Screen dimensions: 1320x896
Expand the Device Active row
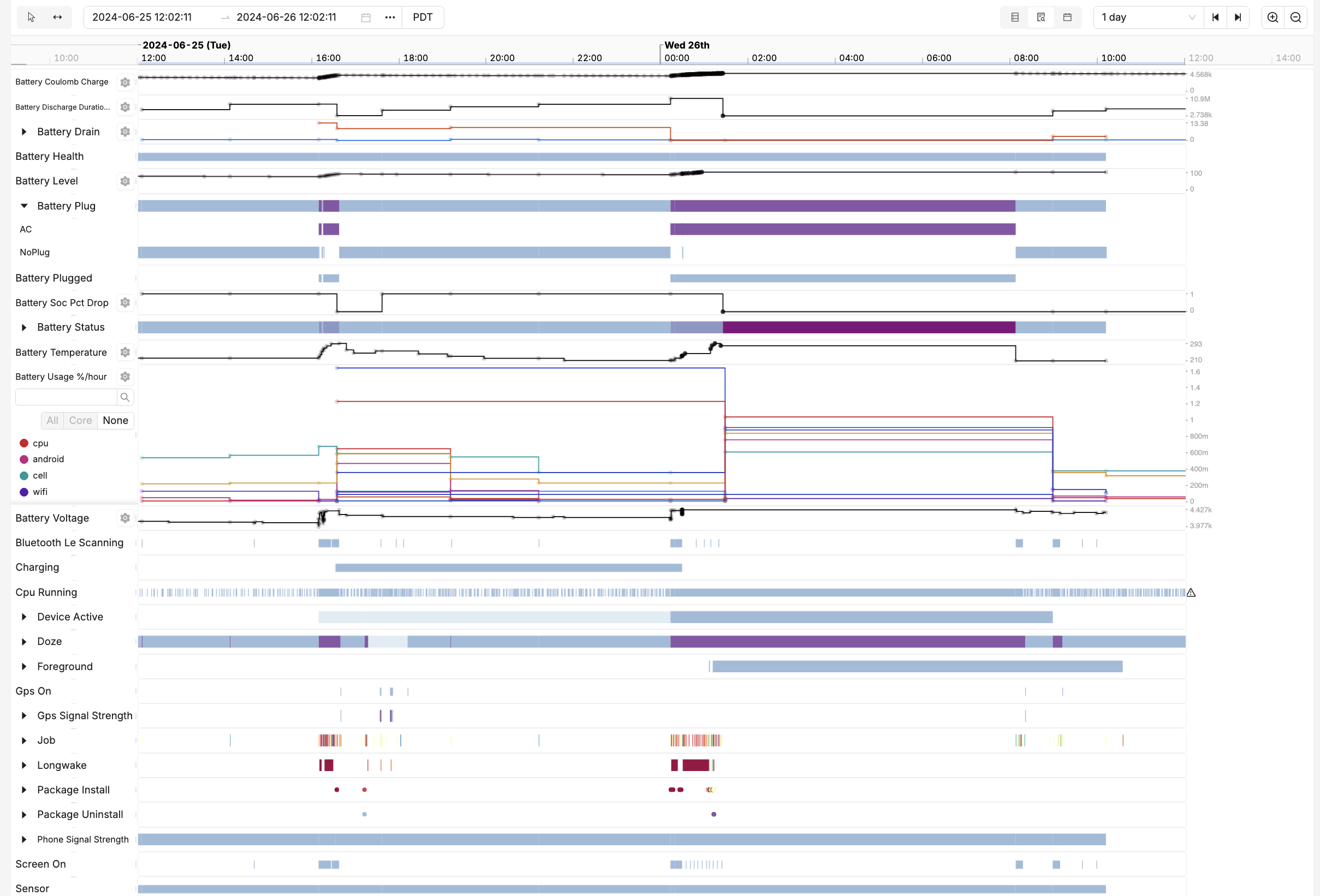(24, 617)
